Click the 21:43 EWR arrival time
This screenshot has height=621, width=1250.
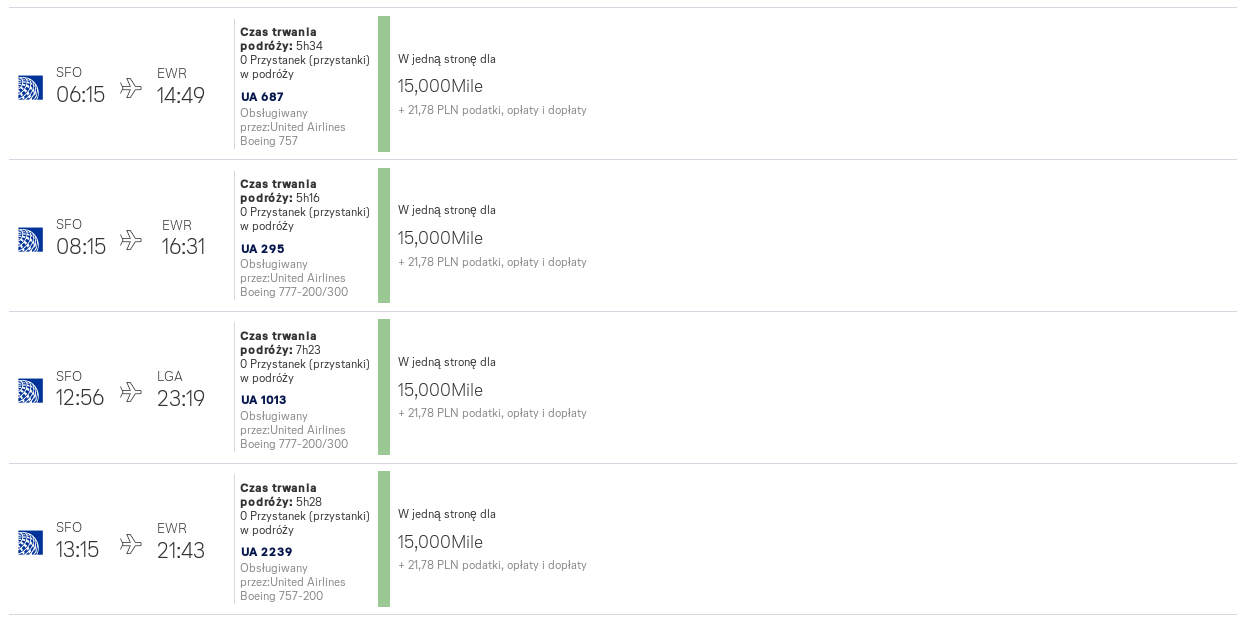click(x=181, y=551)
